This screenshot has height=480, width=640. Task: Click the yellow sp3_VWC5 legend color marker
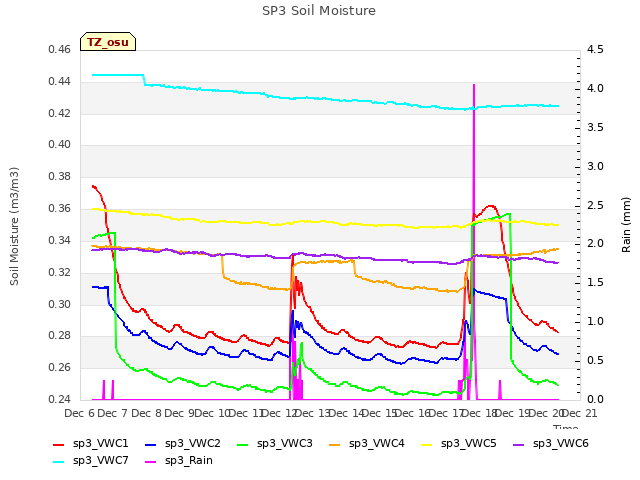(427, 444)
